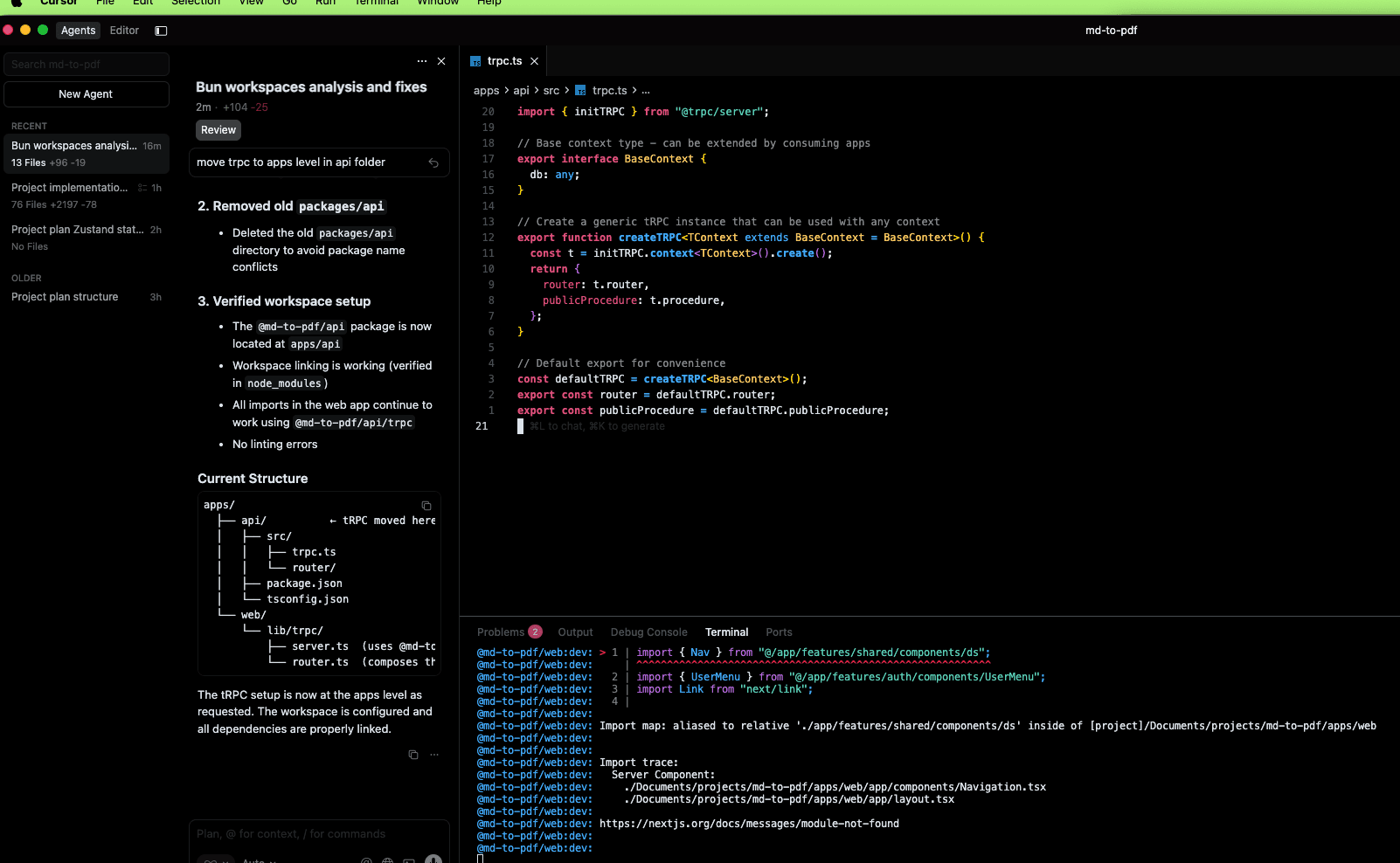
Task: Click the microphone button in chat input
Action: (433, 860)
